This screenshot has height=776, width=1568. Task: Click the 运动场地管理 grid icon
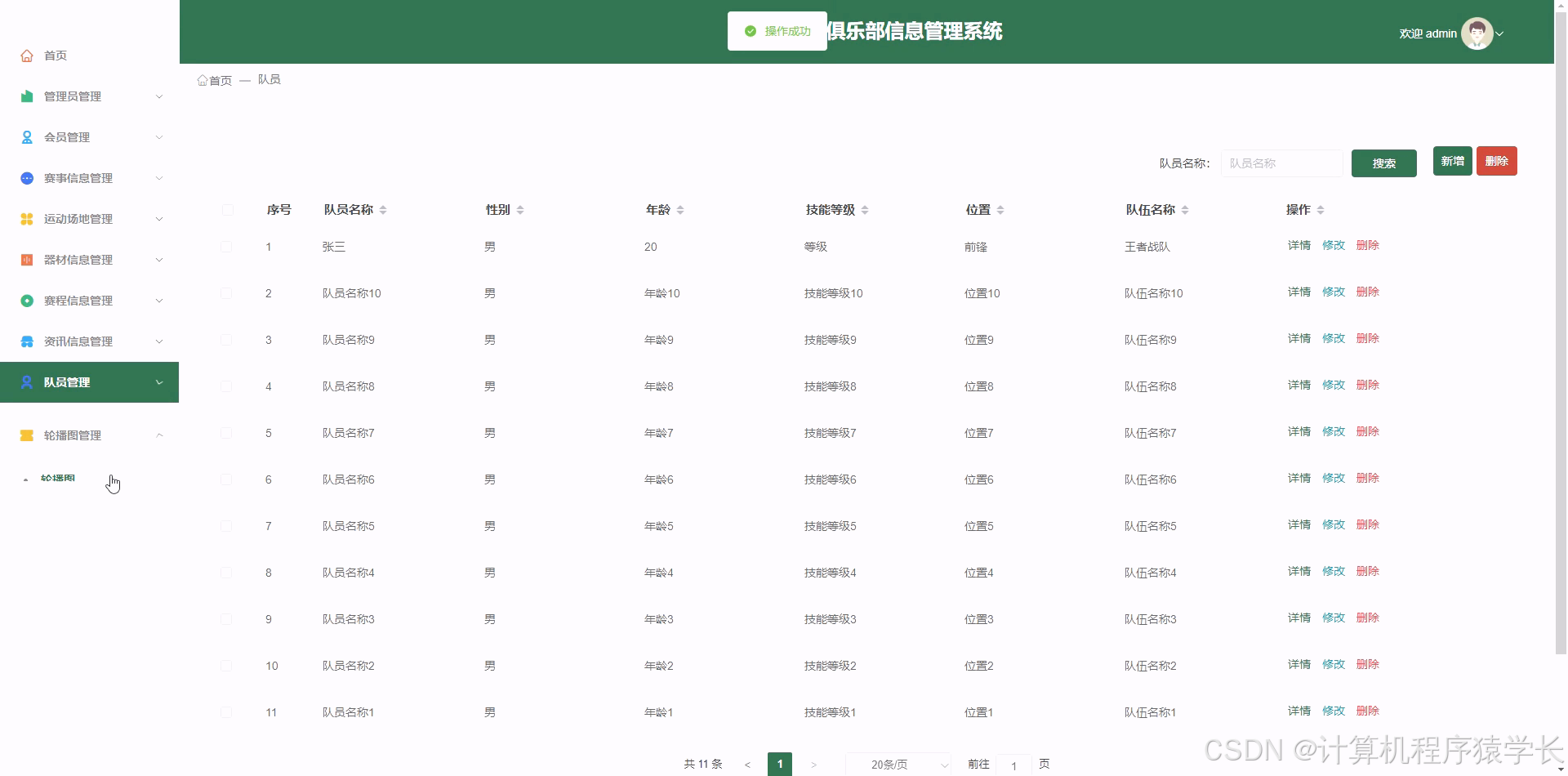(25, 218)
